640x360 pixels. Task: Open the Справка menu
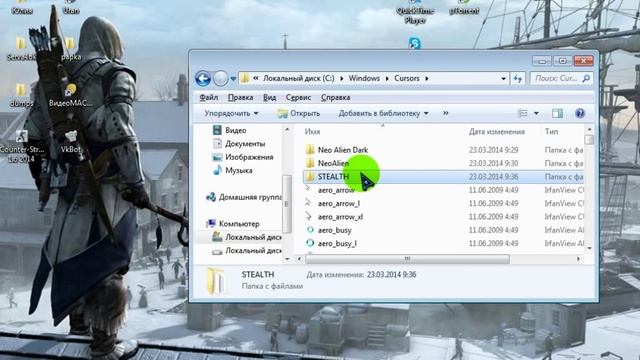336,98
